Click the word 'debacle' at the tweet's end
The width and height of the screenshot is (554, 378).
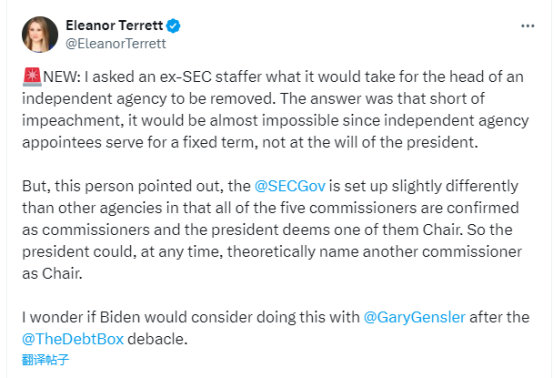click(157, 339)
